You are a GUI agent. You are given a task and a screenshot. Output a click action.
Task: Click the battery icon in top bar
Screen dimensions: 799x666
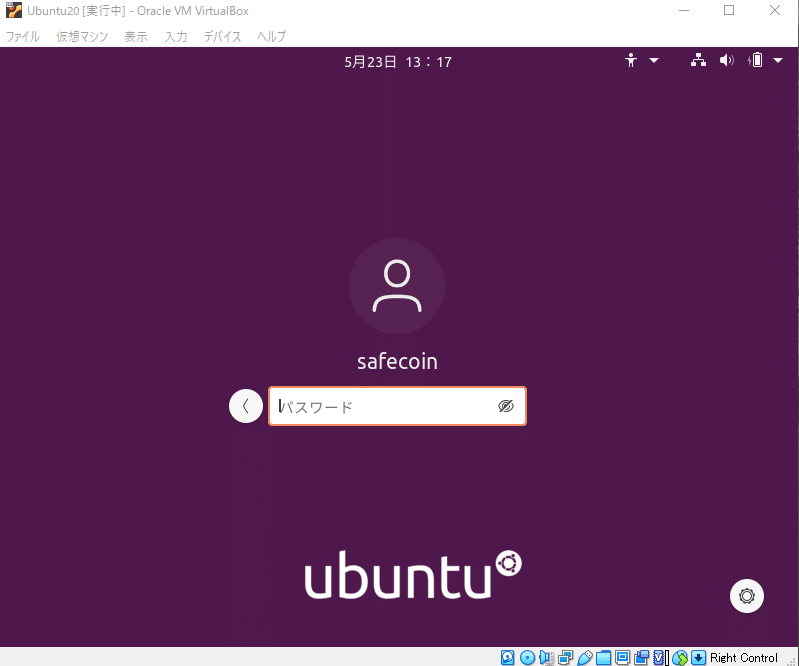click(x=755, y=60)
